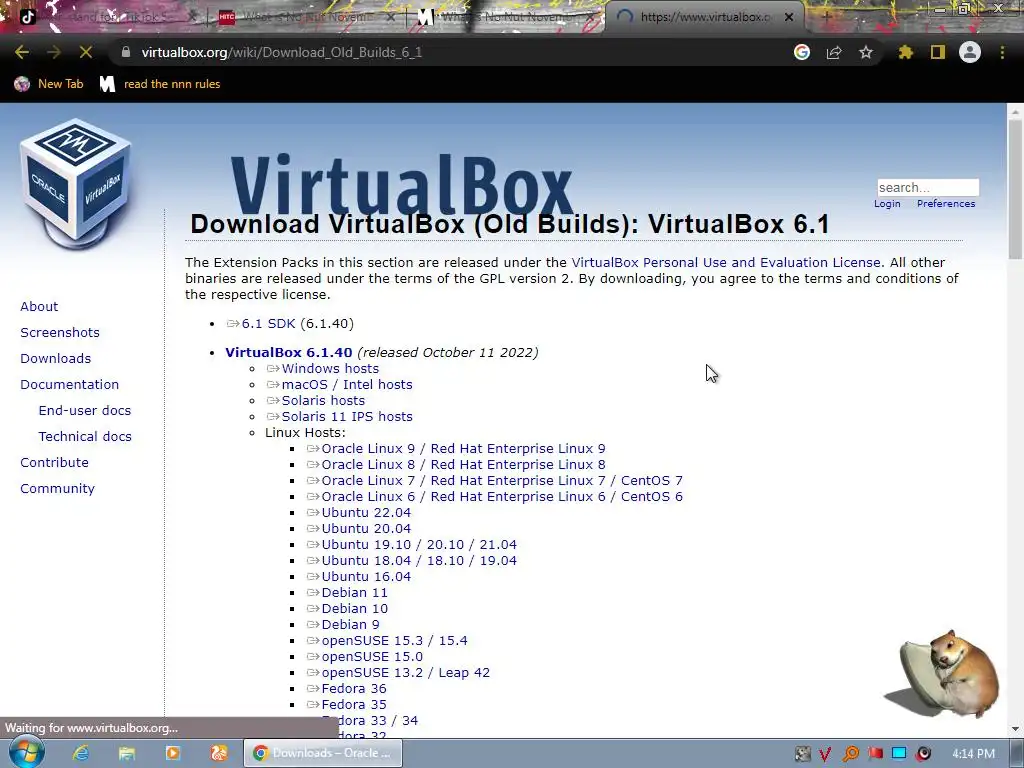This screenshot has height=768, width=1024.
Task: Download the Fedora 36 package
Action: click(354, 688)
